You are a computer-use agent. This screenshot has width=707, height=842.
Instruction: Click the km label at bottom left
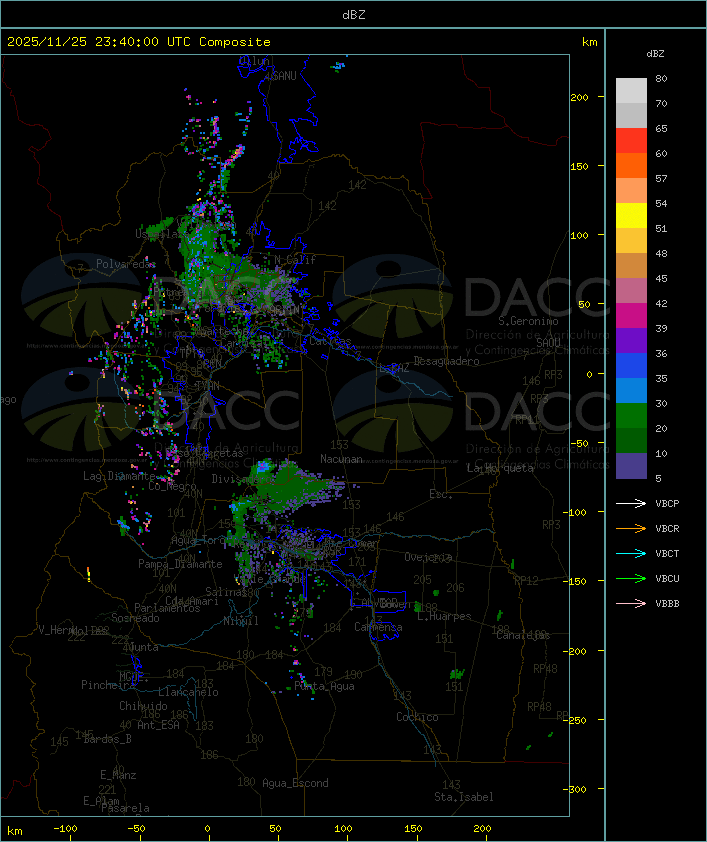[x=14, y=831]
